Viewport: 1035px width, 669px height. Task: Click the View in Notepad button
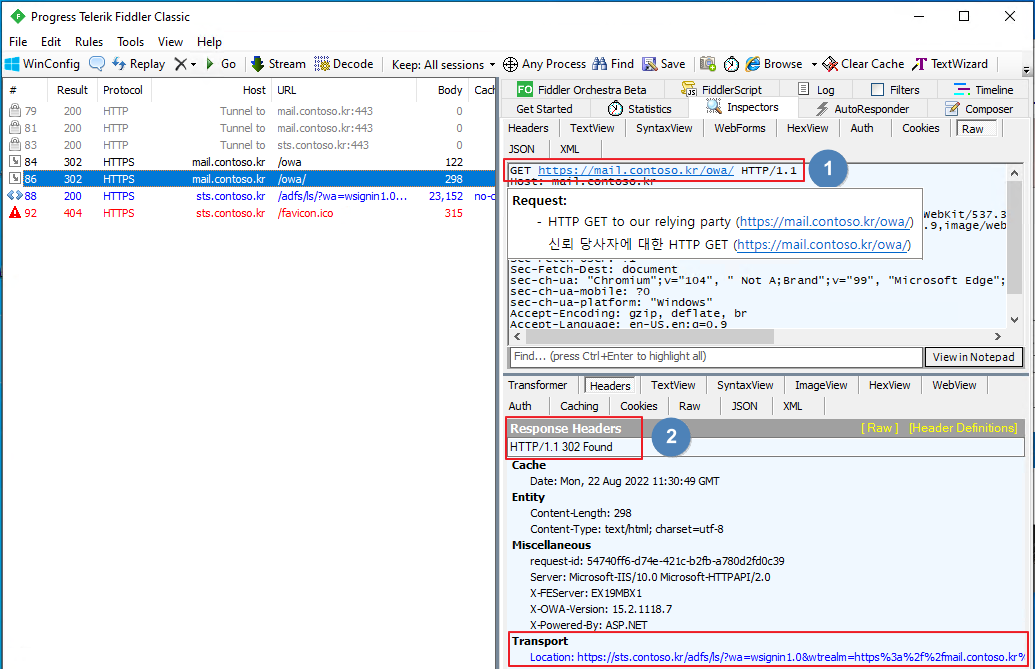(974, 357)
